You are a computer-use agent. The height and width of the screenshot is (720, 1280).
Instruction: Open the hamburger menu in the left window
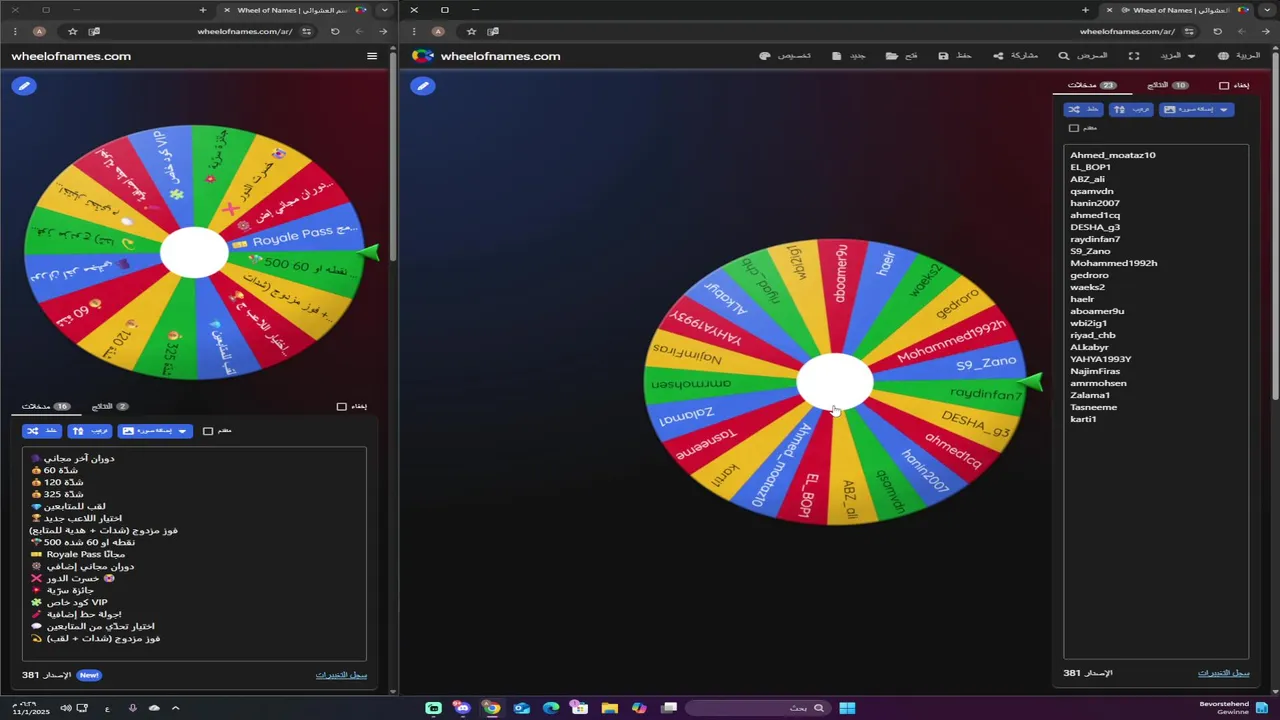tap(372, 56)
